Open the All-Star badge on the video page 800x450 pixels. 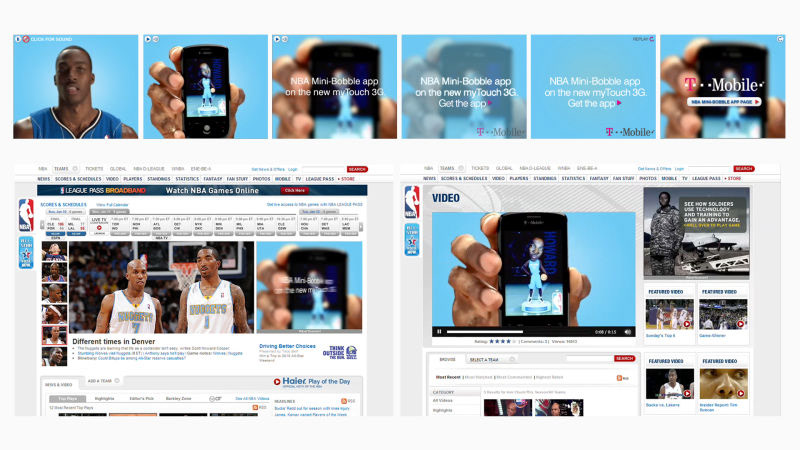click(412, 239)
